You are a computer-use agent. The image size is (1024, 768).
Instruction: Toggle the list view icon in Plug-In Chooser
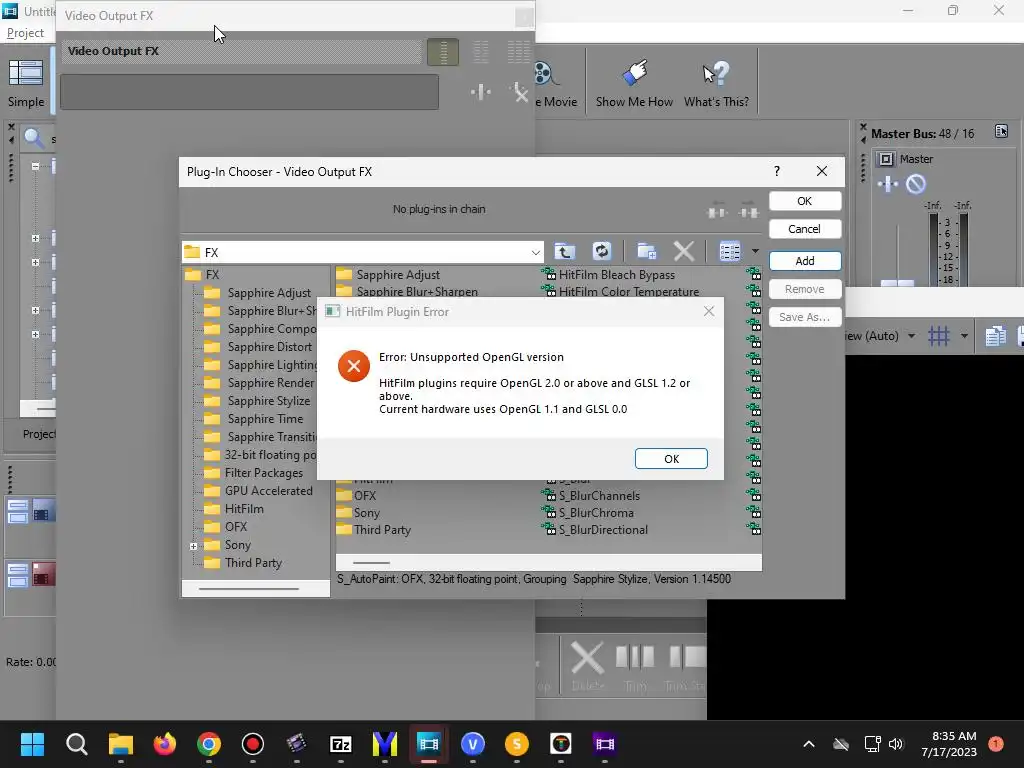coord(729,251)
